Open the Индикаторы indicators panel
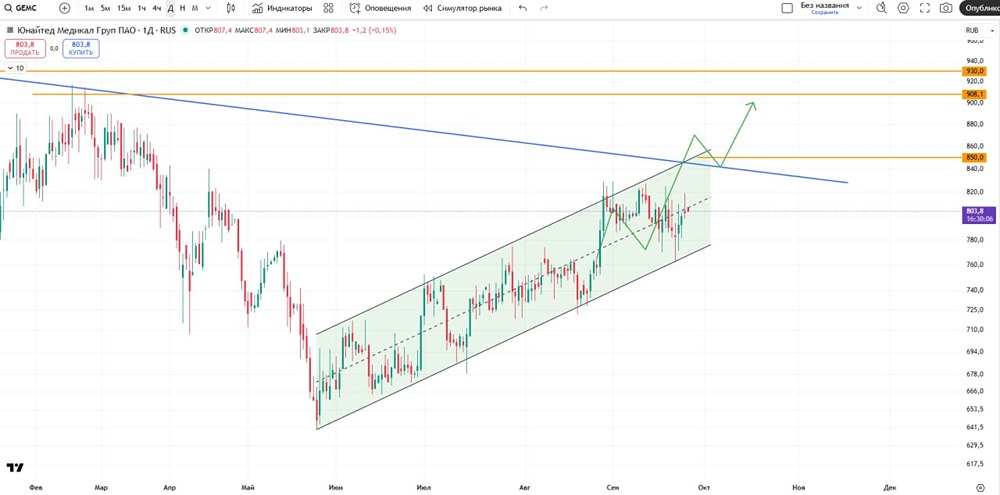Screen dimensions: 1000x495 coord(282,8)
